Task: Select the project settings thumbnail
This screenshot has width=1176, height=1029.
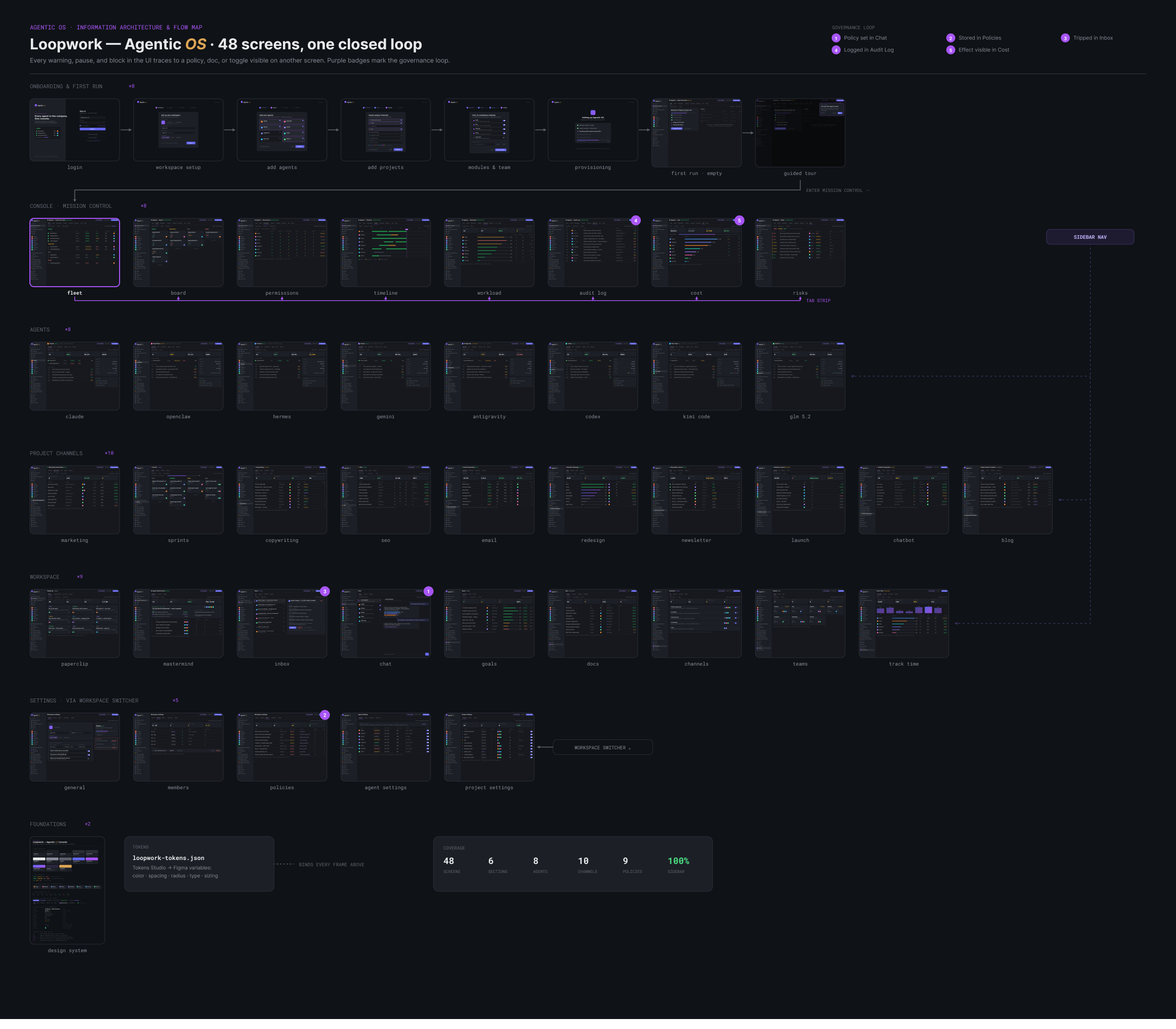Action: point(489,747)
